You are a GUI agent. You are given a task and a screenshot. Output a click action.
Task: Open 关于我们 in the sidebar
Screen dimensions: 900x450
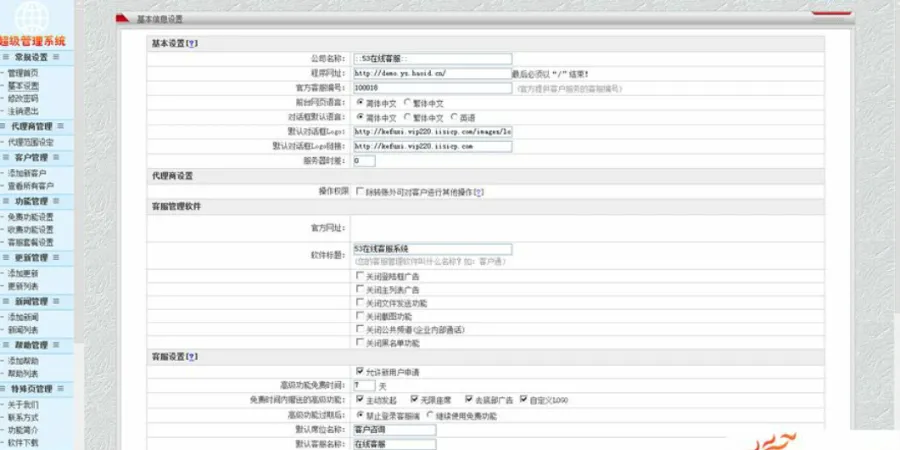(x=23, y=405)
